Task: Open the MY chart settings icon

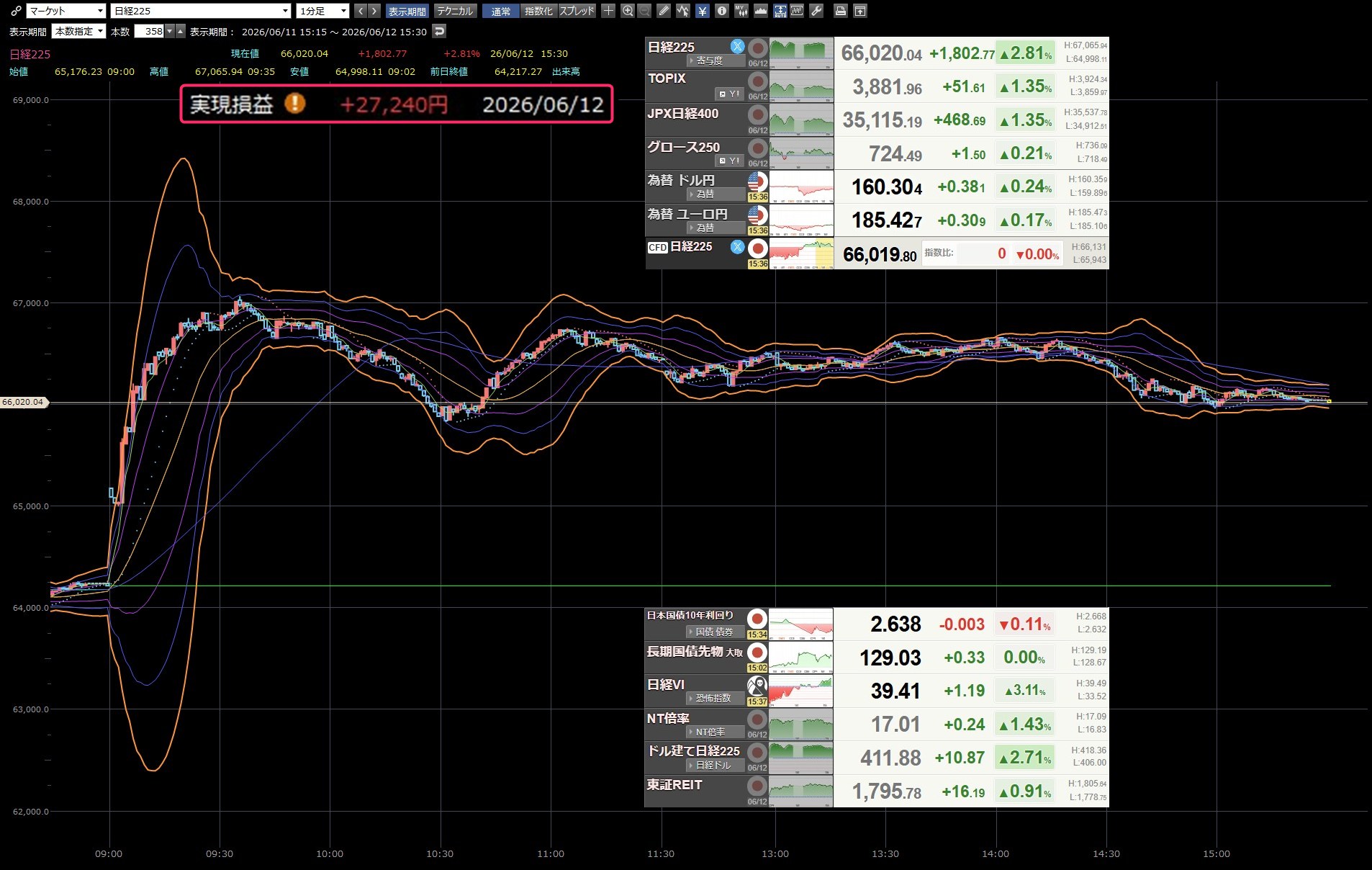Action: click(x=741, y=11)
